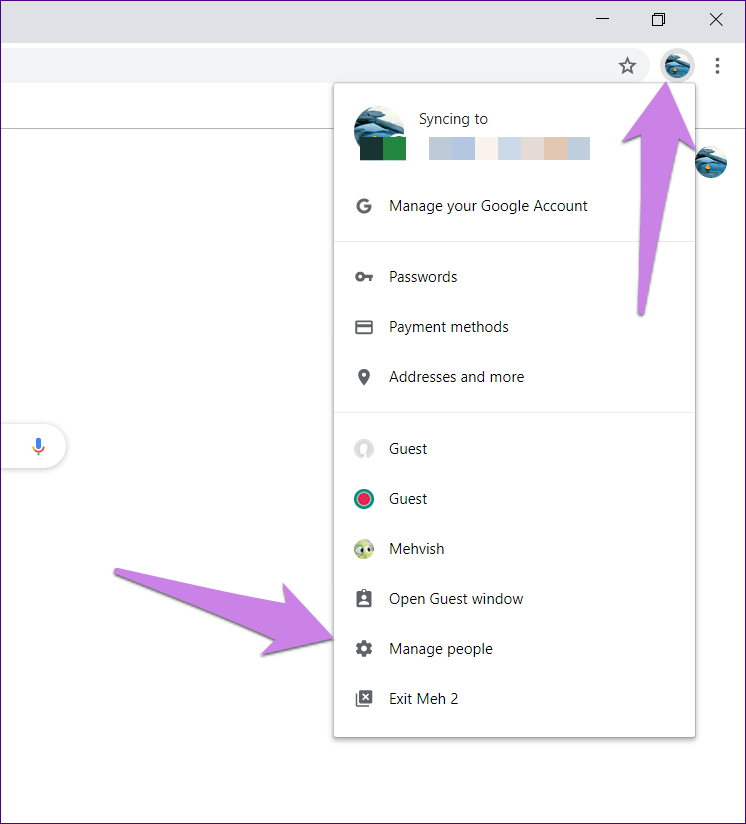Screen dimensions: 746x824
Task: Restore down the Chrome window
Action: point(658,19)
